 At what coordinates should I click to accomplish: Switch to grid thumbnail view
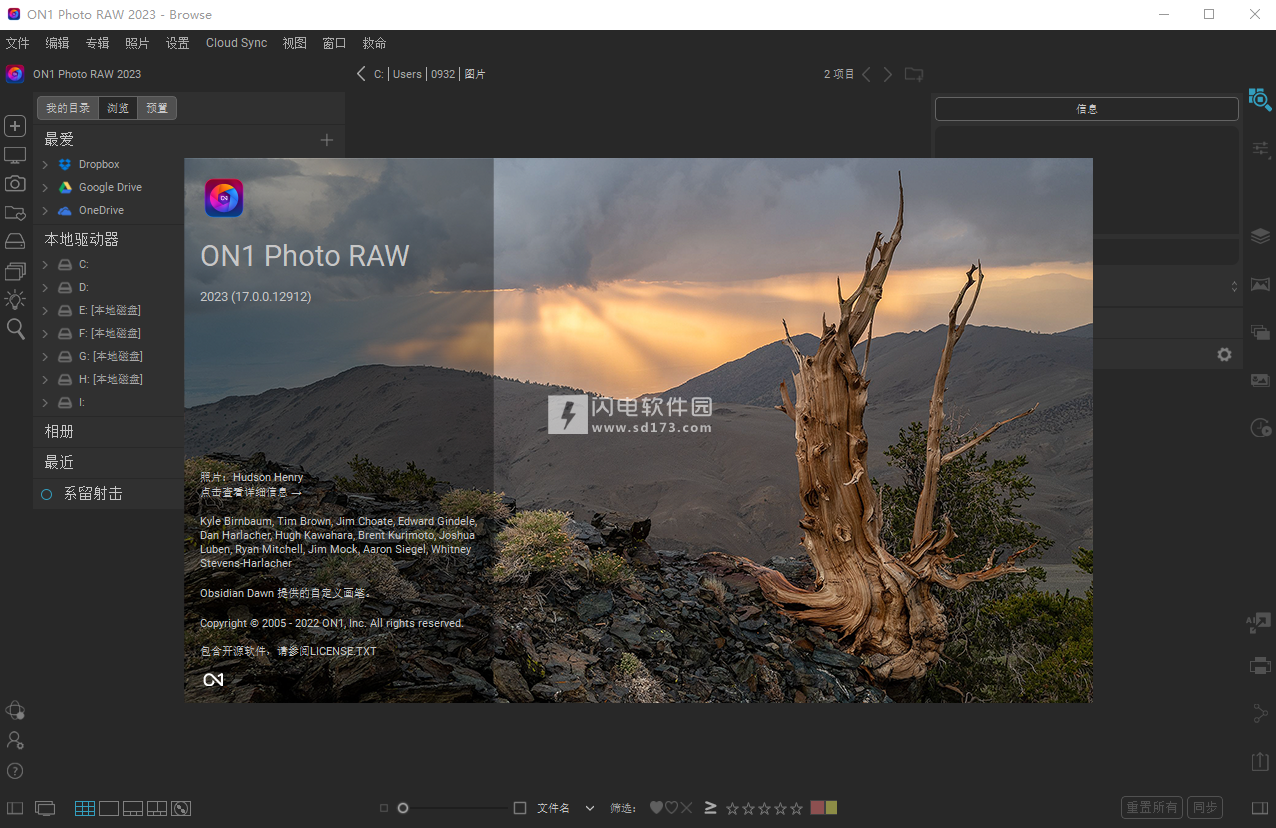[x=85, y=808]
